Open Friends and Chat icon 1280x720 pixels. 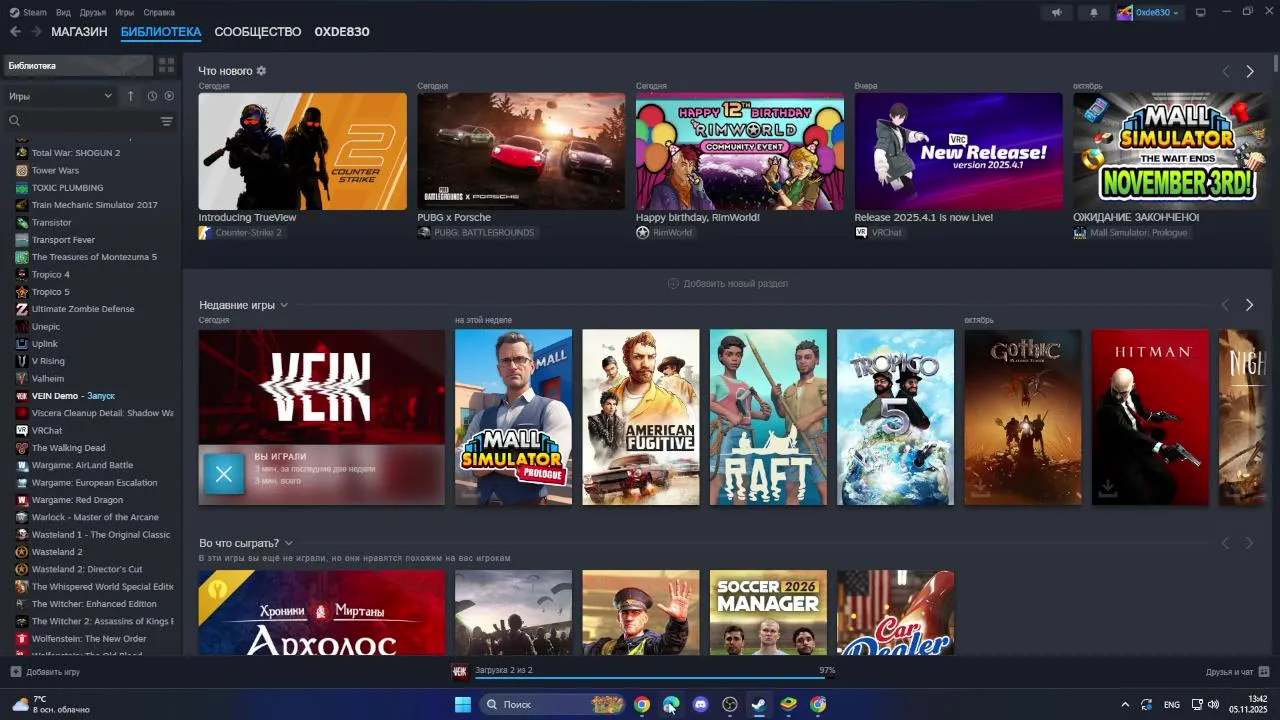pyautogui.click(x=1264, y=672)
